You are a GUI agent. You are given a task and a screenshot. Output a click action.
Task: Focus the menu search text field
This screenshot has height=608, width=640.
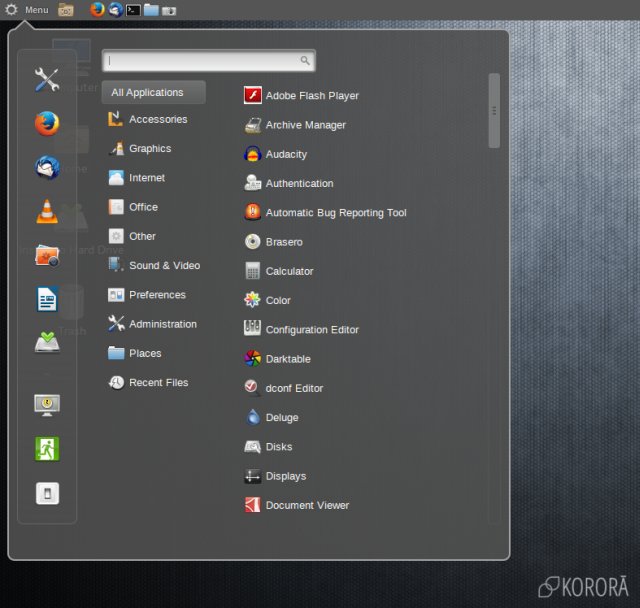(200, 61)
